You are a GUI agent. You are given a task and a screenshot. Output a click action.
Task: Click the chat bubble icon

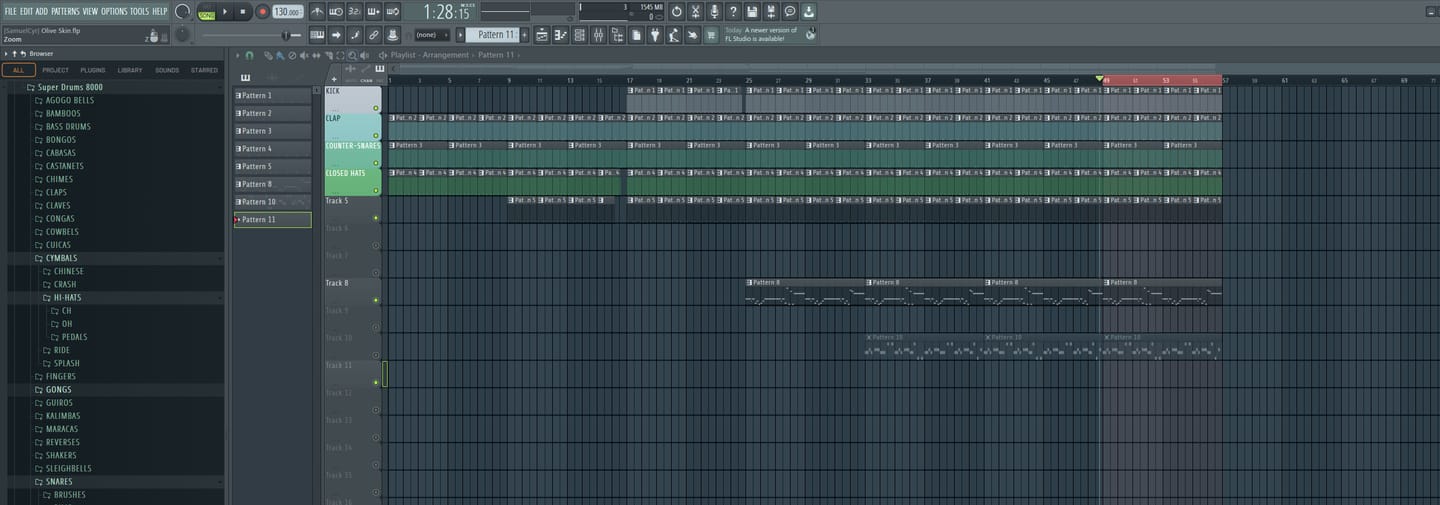791,11
